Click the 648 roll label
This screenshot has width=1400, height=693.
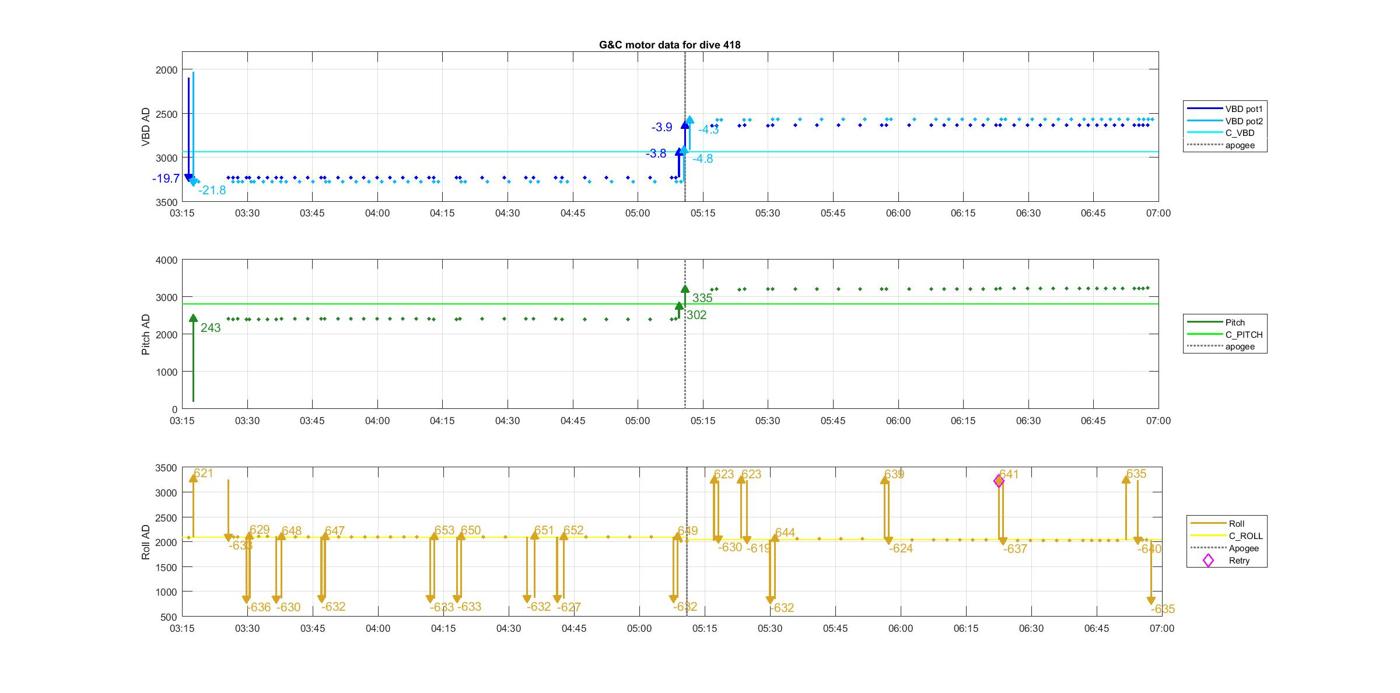click(x=291, y=531)
